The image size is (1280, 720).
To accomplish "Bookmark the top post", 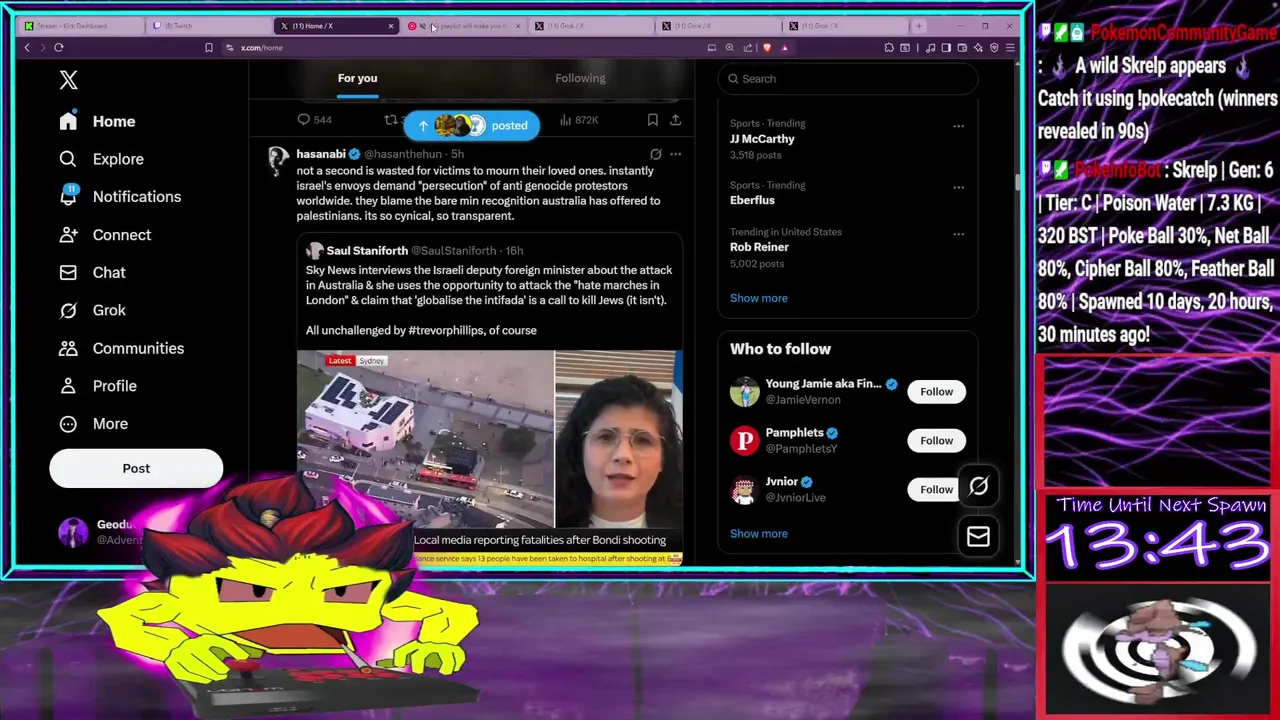I will pos(652,120).
